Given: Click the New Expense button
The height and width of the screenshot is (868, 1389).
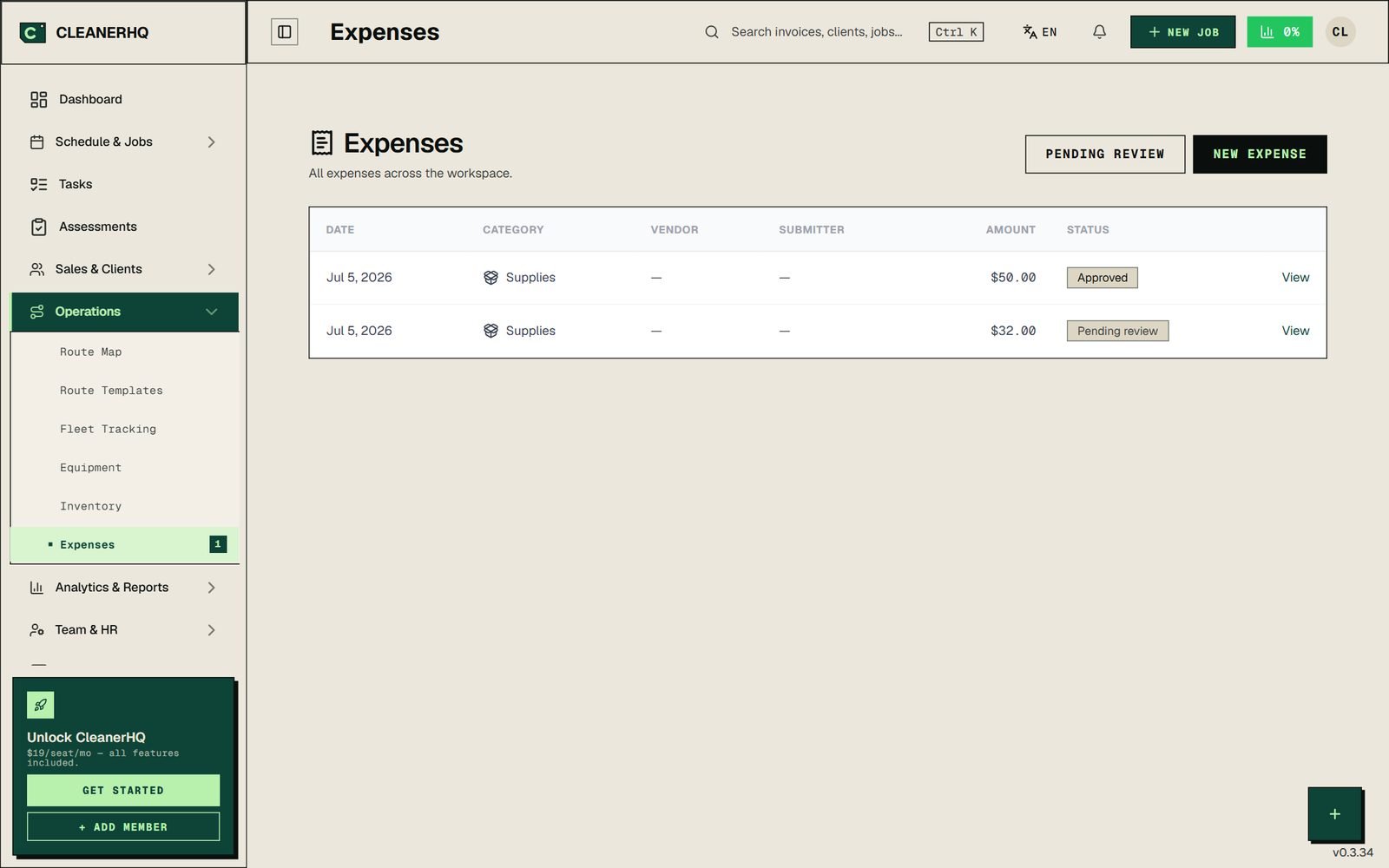Looking at the screenshot, I should coord(1260,155).
